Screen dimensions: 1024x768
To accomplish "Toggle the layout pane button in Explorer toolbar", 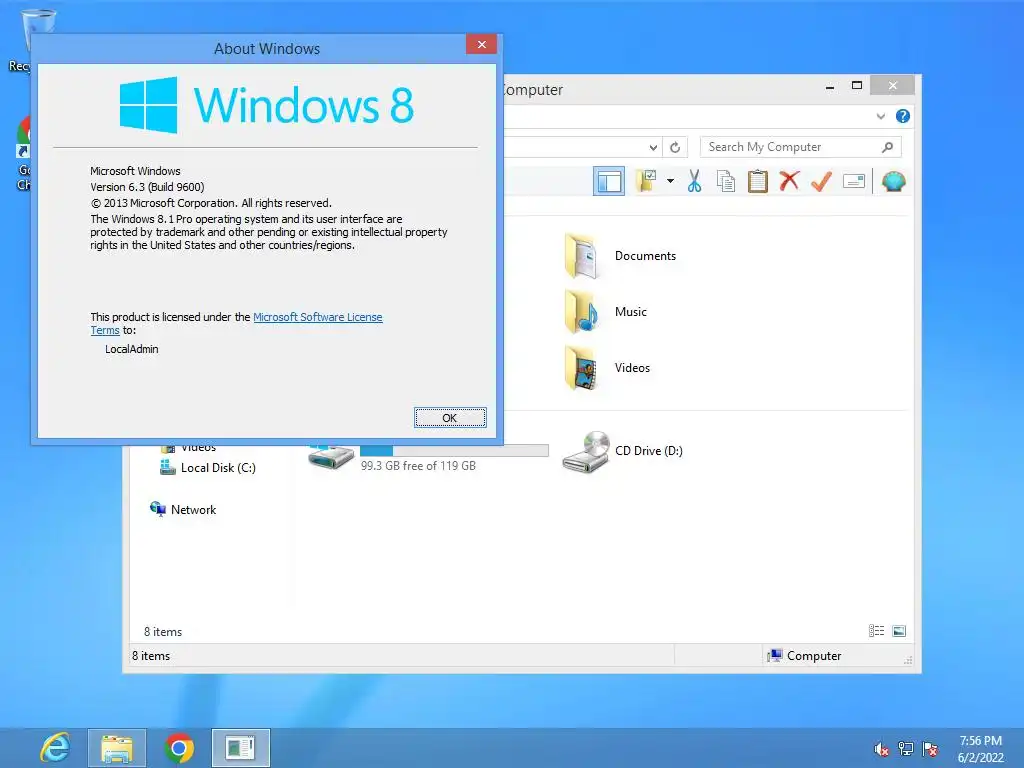I will click(609, 182).
